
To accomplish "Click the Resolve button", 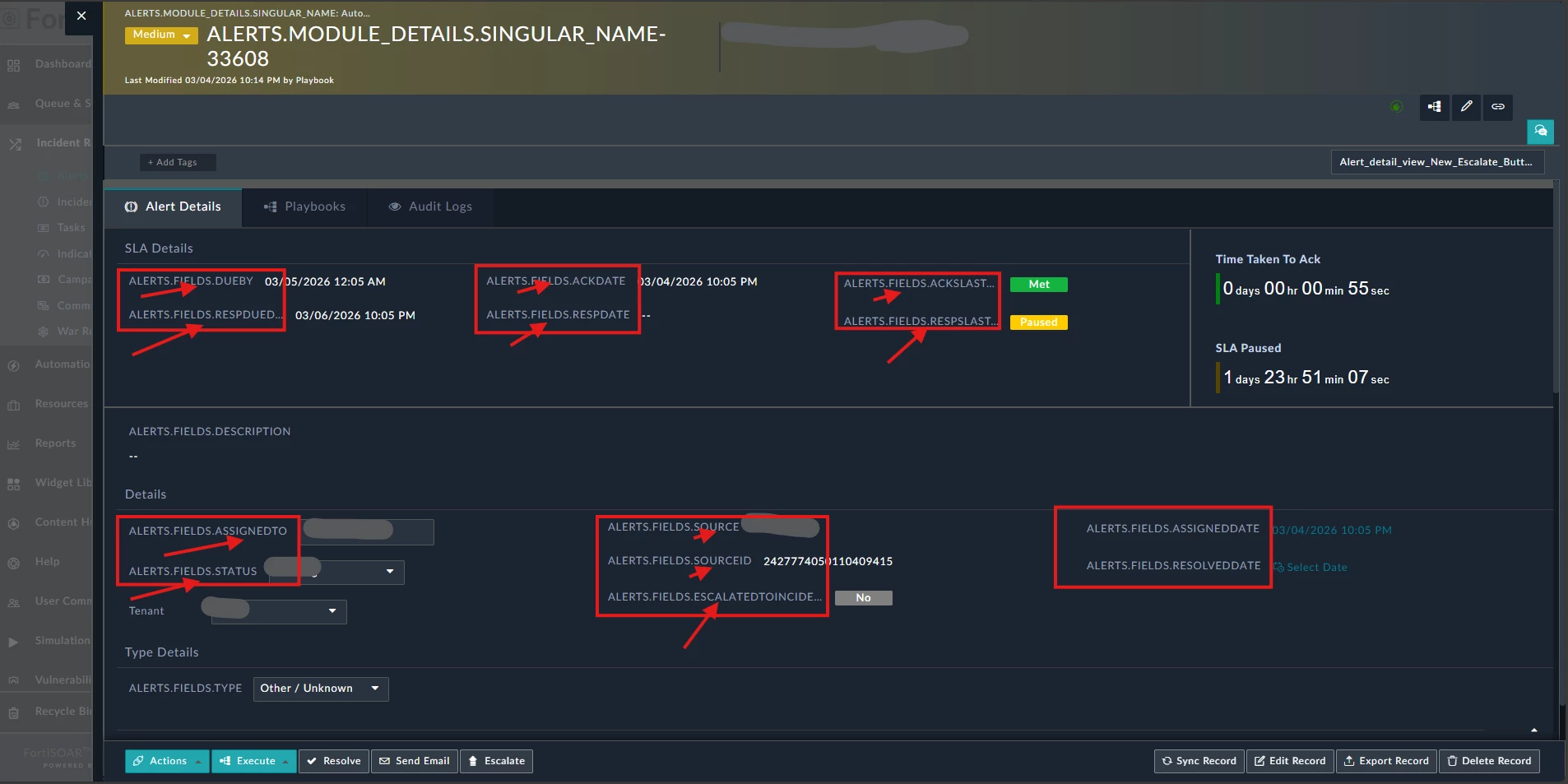I will point(334,761).
